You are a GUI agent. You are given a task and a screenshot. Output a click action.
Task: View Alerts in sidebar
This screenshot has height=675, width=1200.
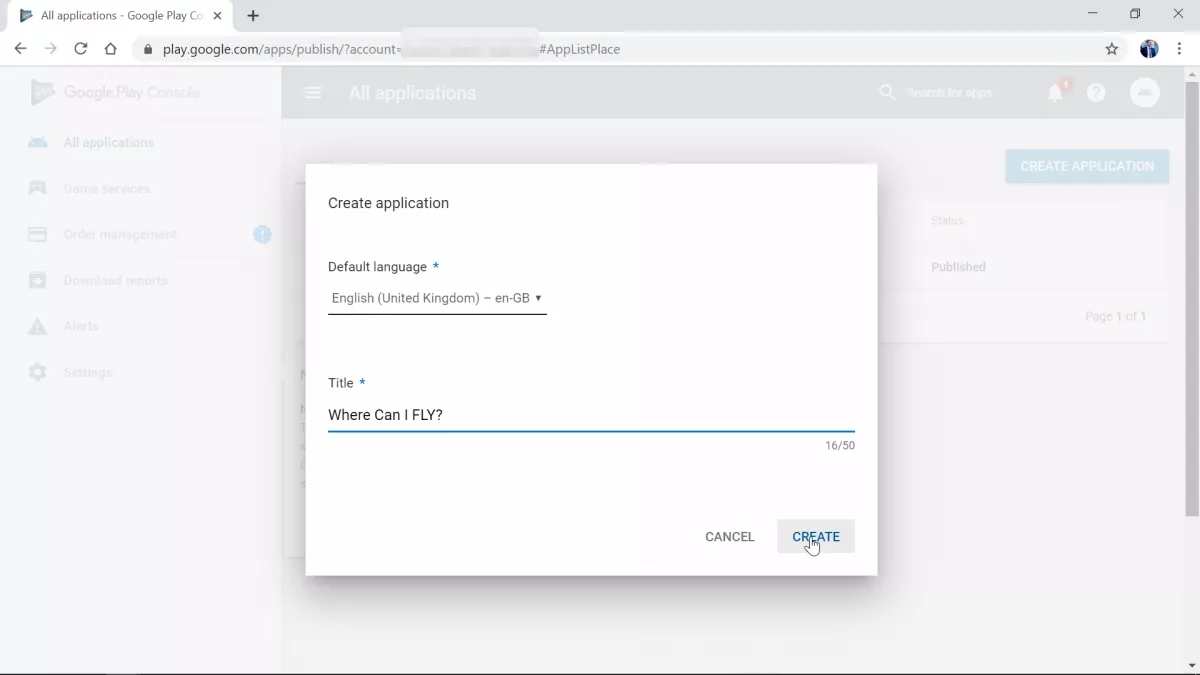(x=81, y=327)
